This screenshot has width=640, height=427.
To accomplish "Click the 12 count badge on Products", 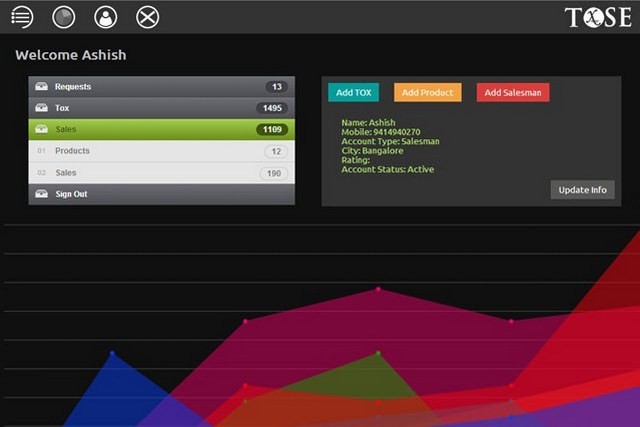I will pyautogui.click(x=276, y=151).
